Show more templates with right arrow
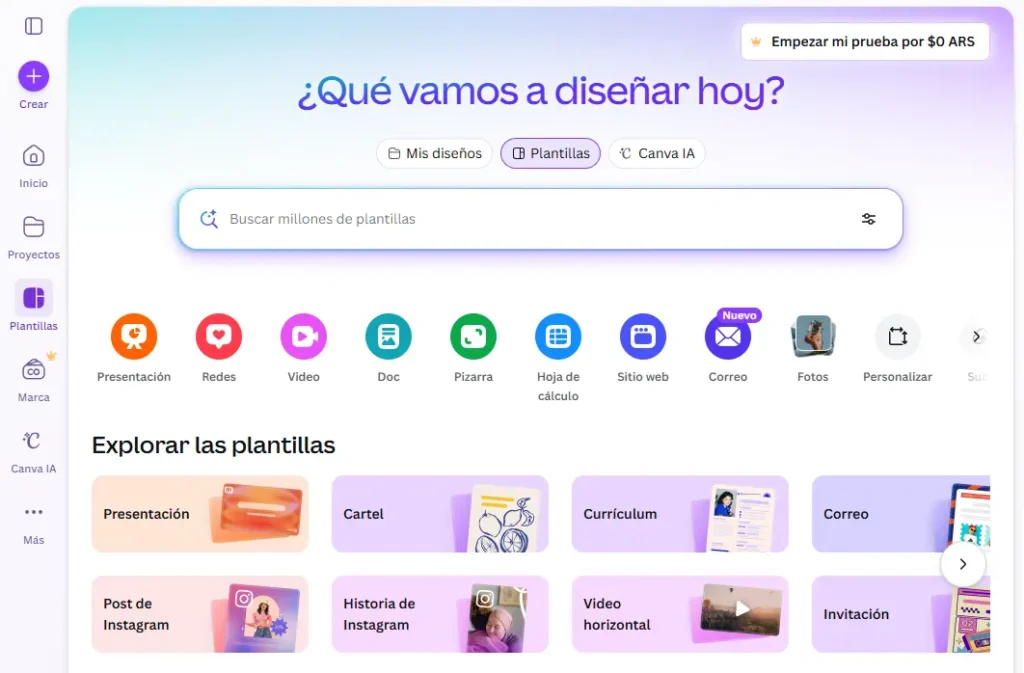 pyautogui.click(x=962, y=564)
